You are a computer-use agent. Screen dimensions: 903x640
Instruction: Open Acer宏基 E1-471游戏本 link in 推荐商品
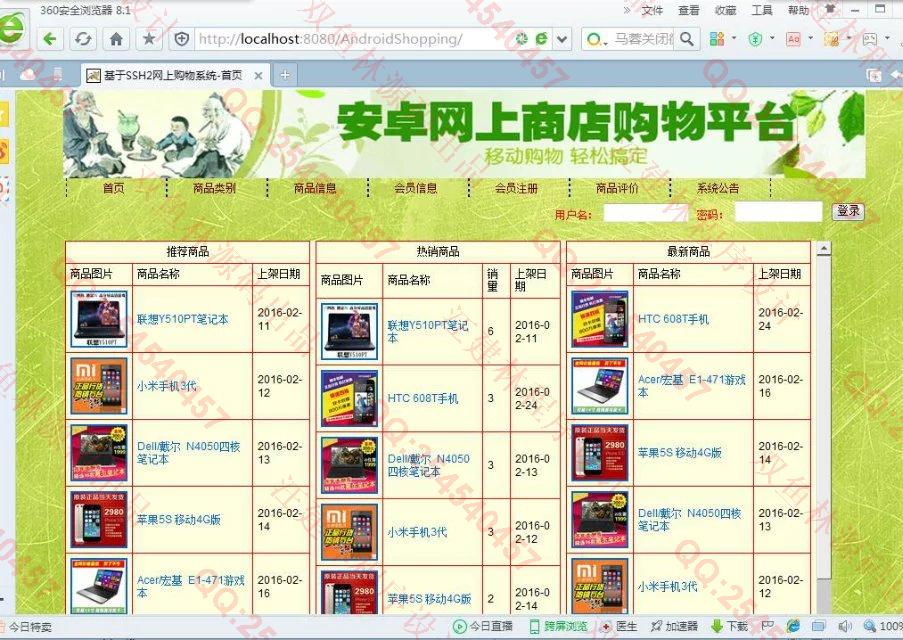click(191, 586)
